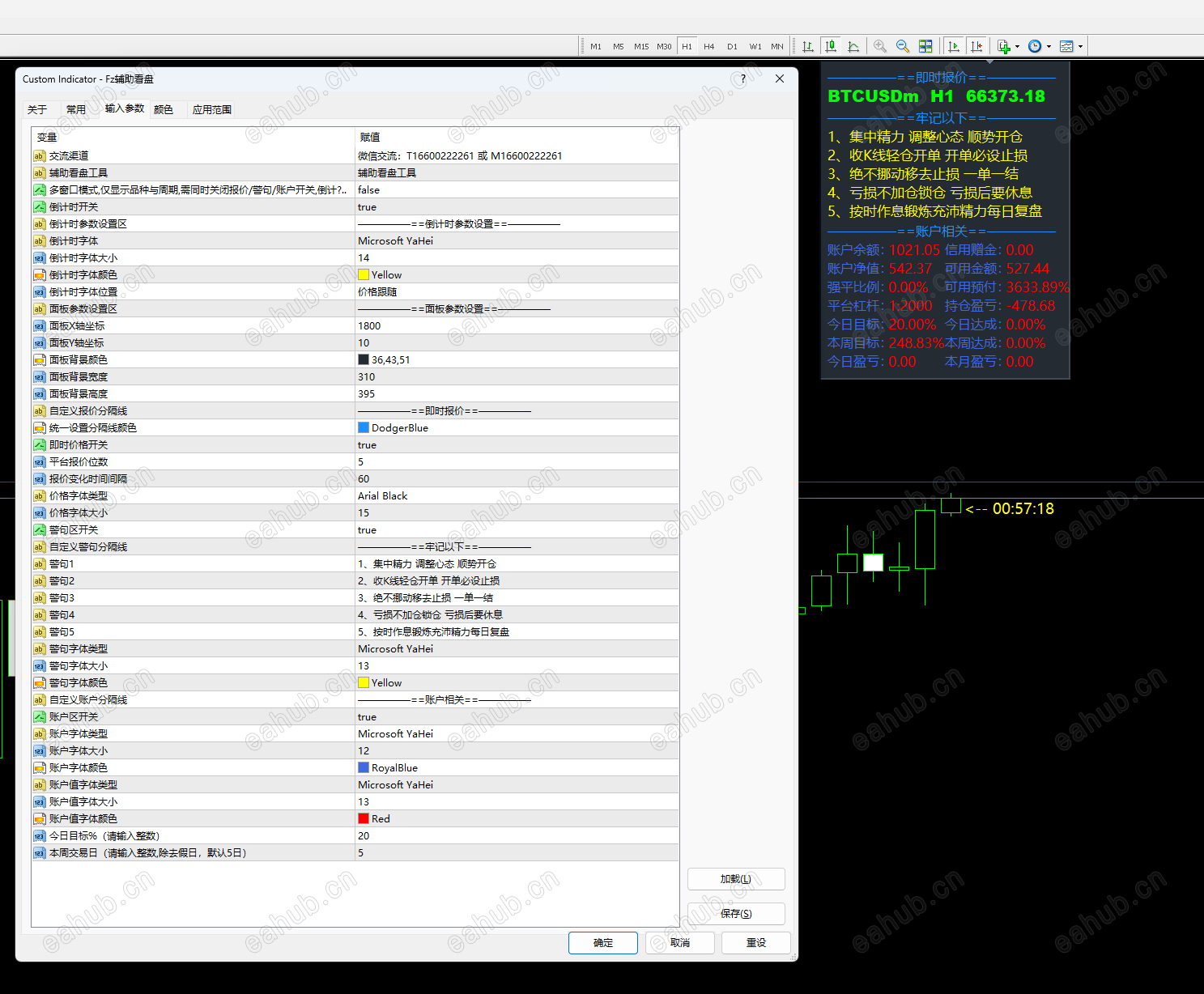Screen dimensions: 1204x994
Task: Click yellow swatch for 警句字体颜色
Action: pyautogui.click(x=364, y=683)
